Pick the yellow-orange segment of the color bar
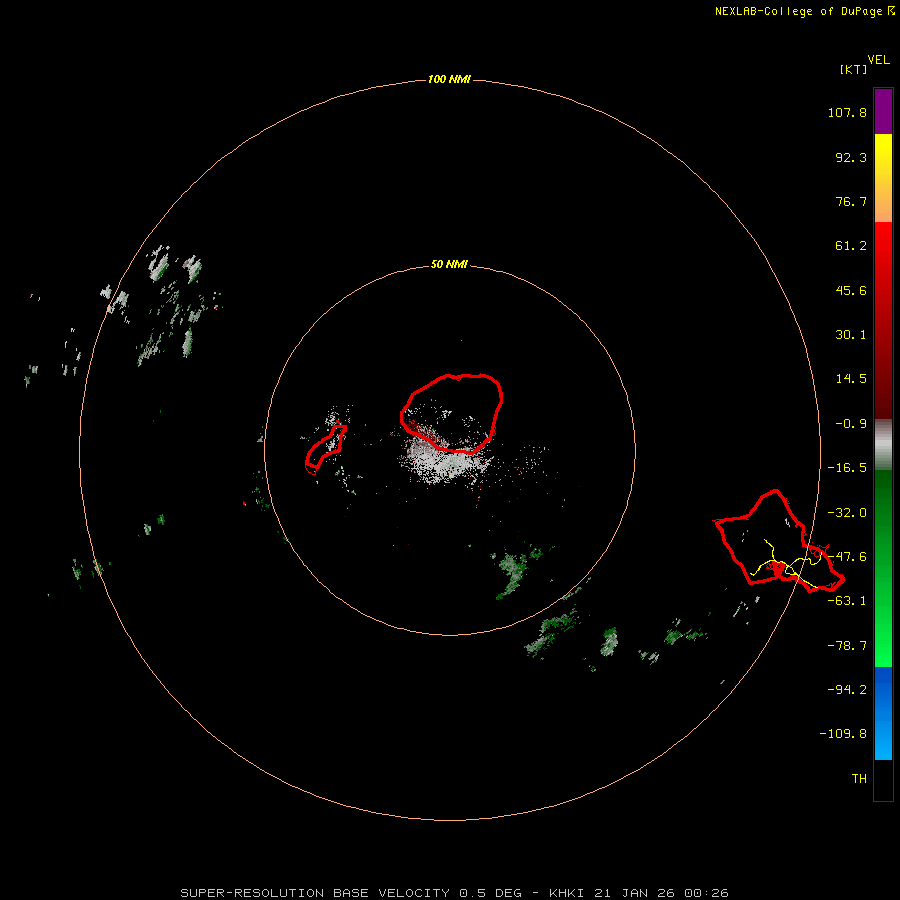The width and height of the screenshot is (900, 900). click(x=883, y=178)
